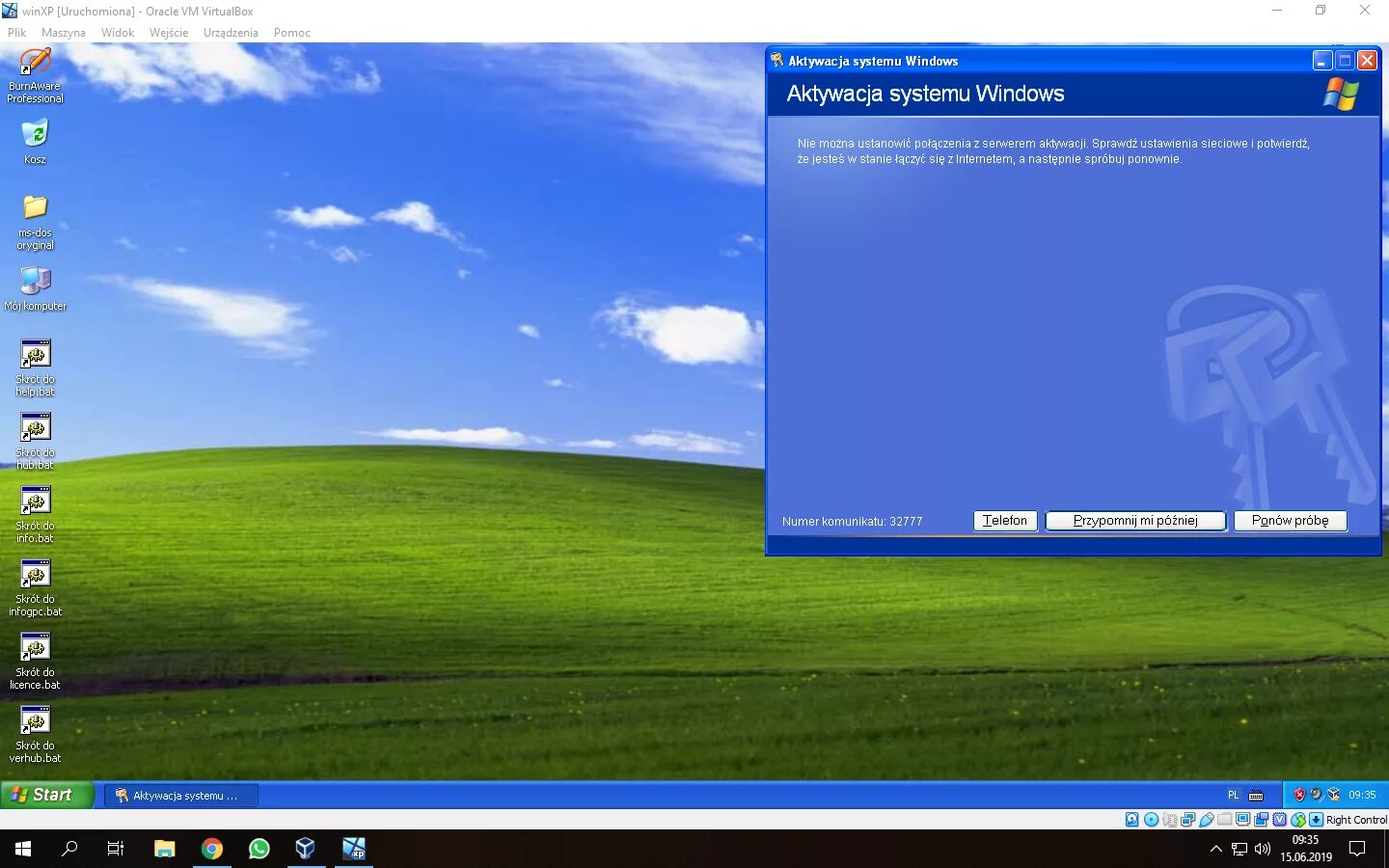Click the XP security alert shield tray icon
1389x868 pixels.
tap(1299, 795)
